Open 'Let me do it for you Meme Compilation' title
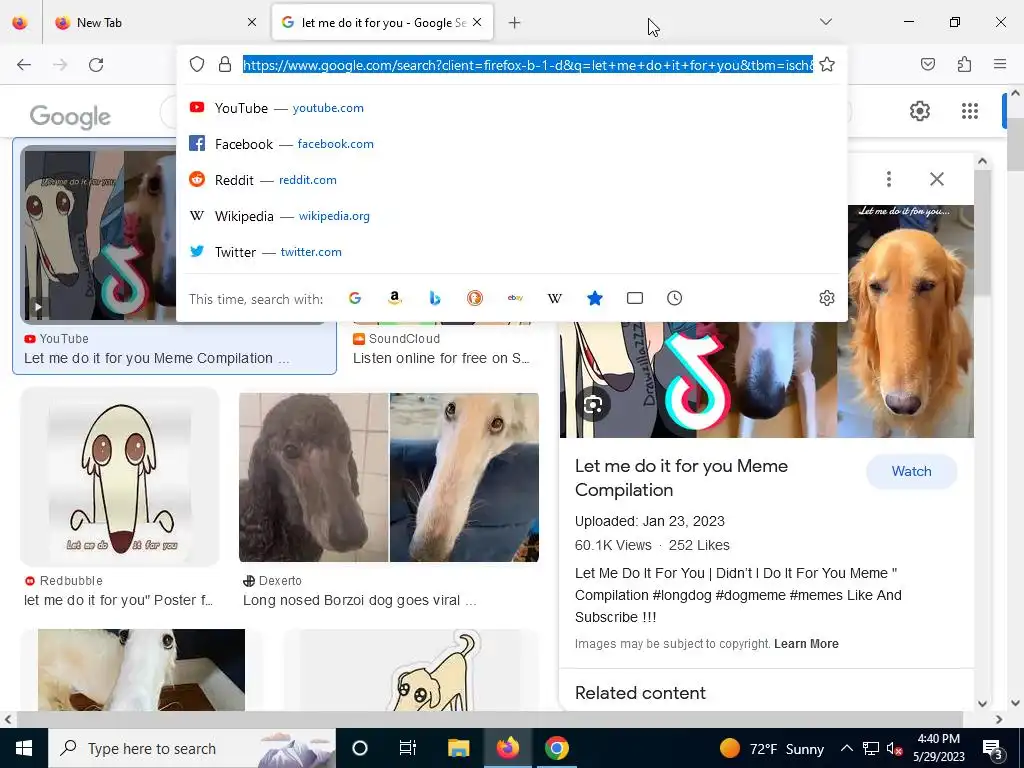This screenshot has height=768, width=1024. (x=681, y=478)
